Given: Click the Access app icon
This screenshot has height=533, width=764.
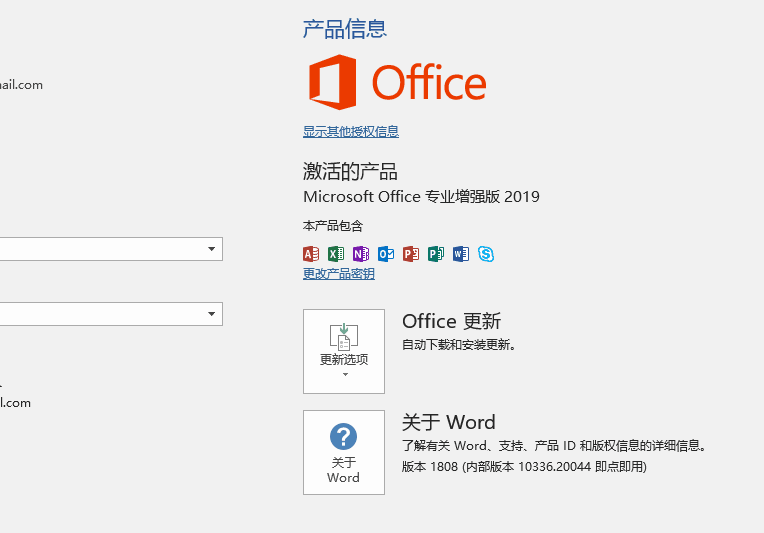Looking at the screenshot, I should tap(311, 254).
